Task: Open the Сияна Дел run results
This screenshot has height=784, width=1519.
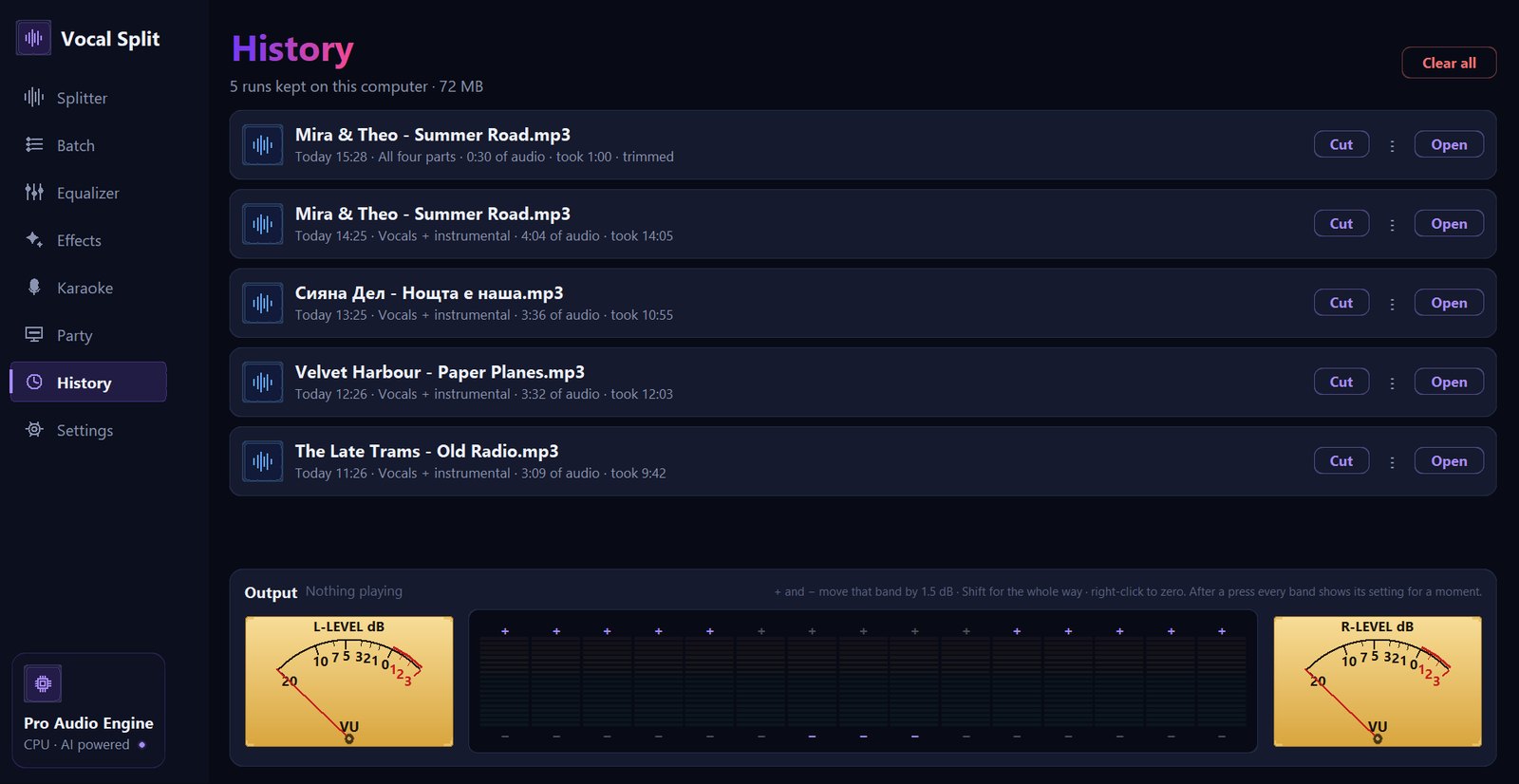Action: click(x=1449, y=303)
